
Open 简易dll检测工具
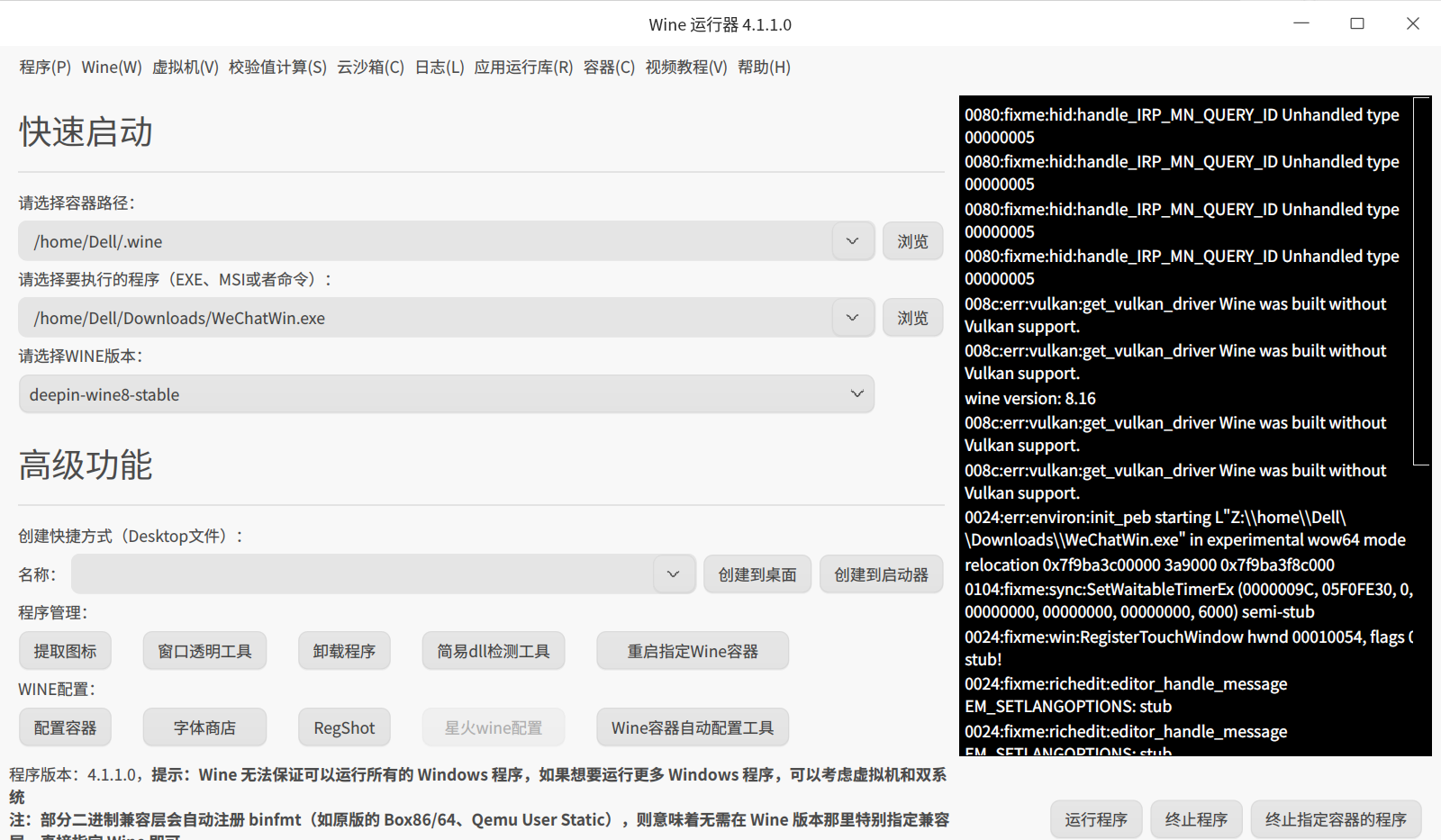494,651
